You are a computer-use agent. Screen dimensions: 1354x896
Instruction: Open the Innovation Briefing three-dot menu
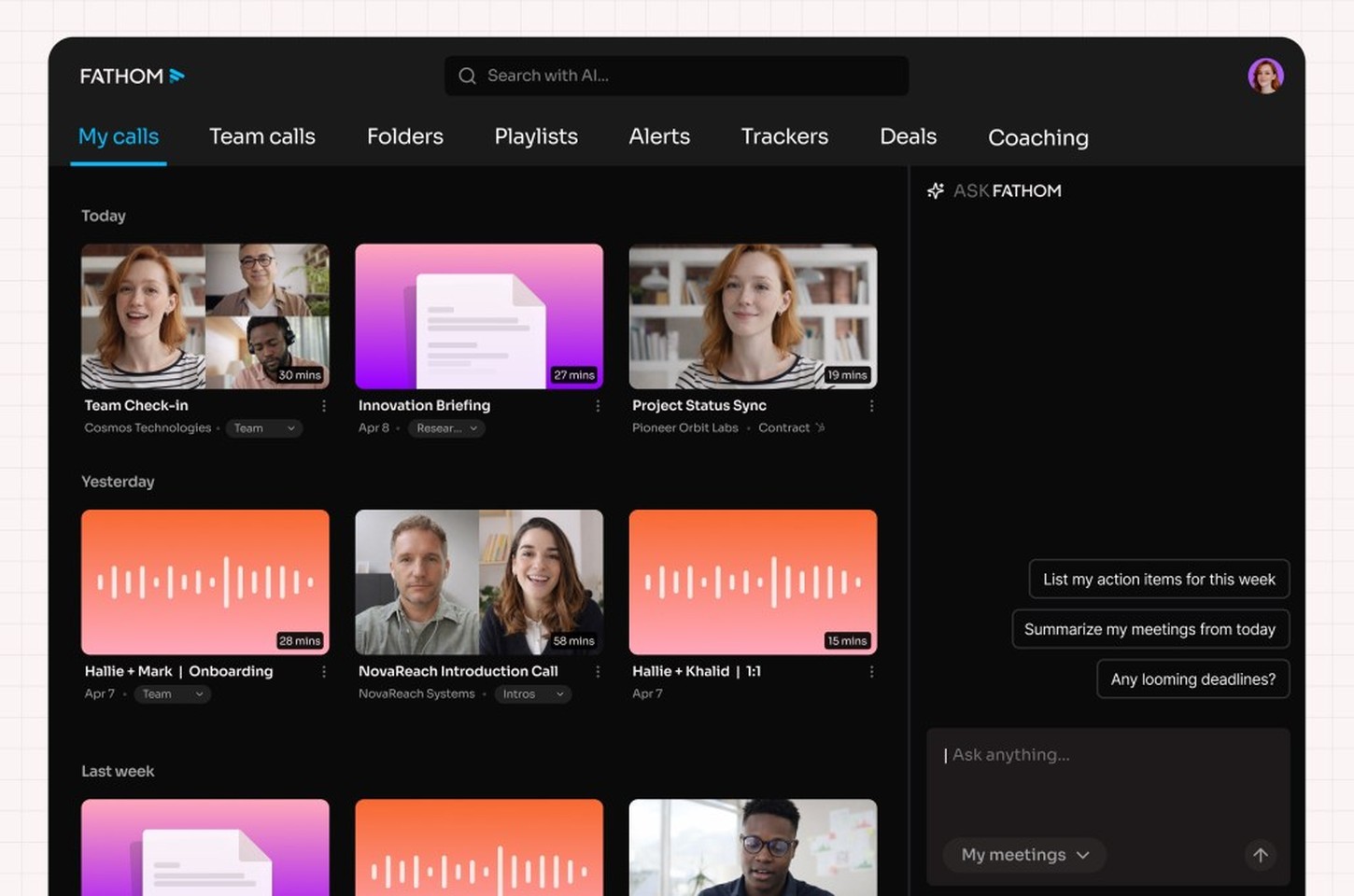click(x=598, y=406)
